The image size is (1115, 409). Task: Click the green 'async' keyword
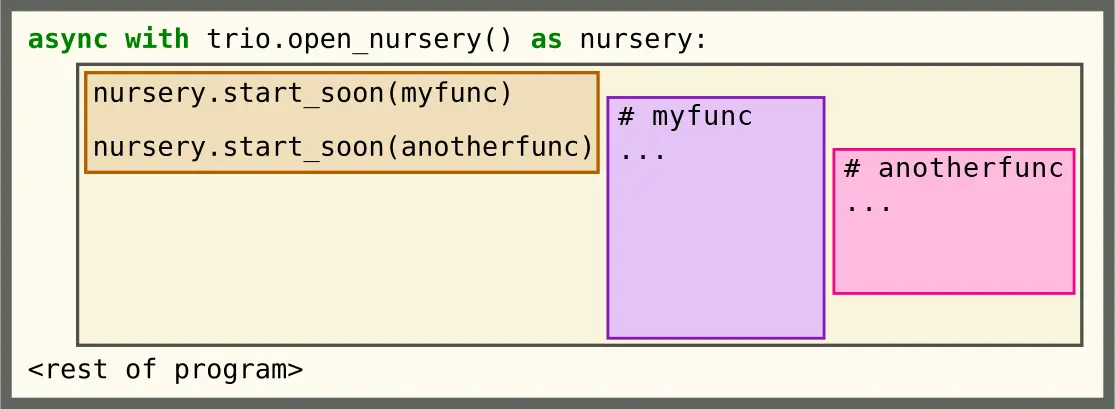click(68, 39)
